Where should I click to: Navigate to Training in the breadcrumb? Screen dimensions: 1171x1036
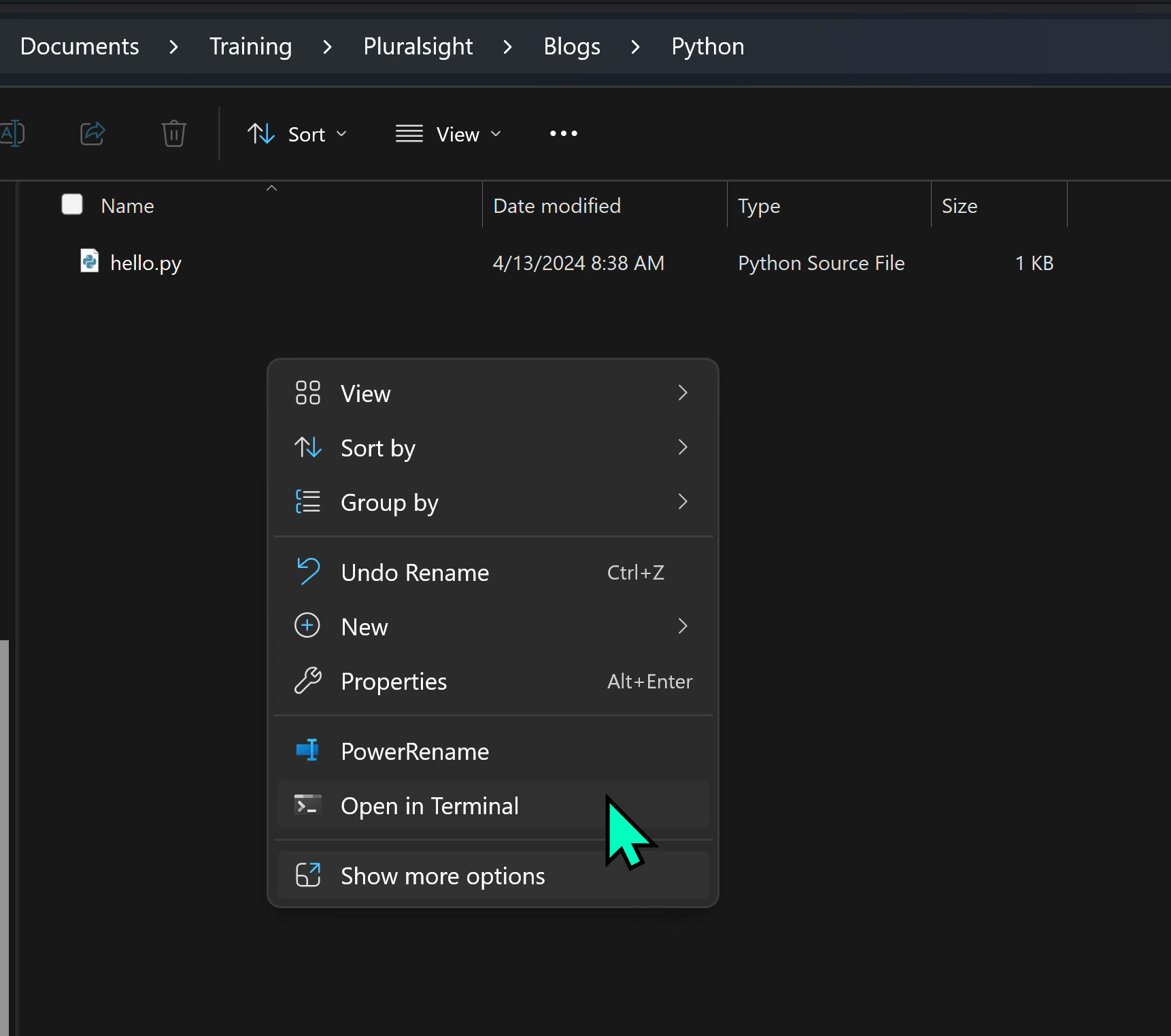coord(250,46)
